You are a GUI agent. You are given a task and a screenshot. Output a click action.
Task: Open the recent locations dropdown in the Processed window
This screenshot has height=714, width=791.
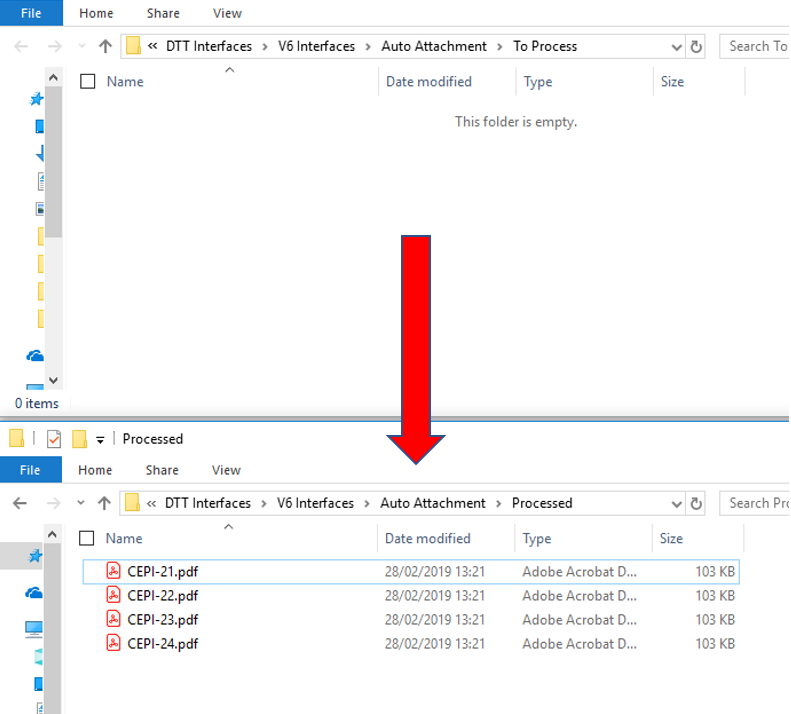click(81, 503)
